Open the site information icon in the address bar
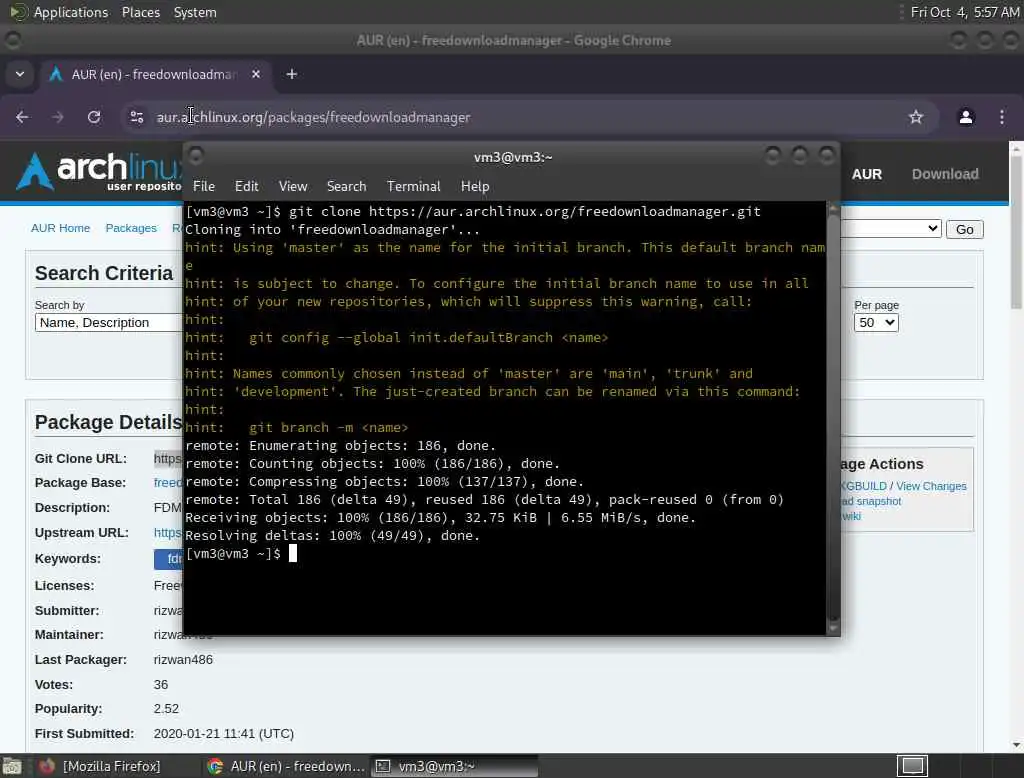The image size is (1024, 778). tap(136, 117)
